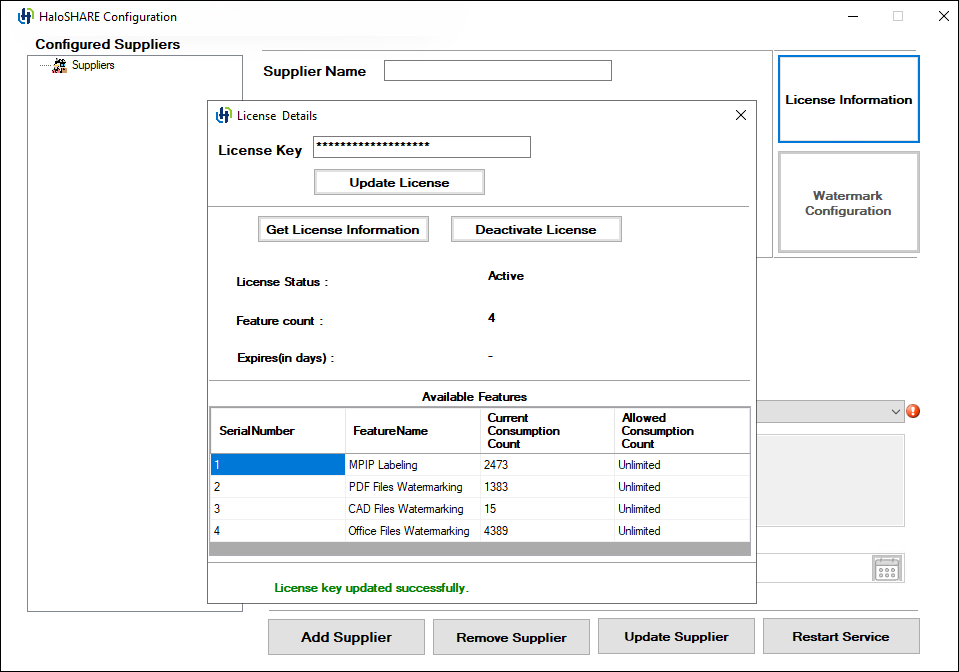
Task: Click the Add Supplier button
Action: (x=346, y=637)
